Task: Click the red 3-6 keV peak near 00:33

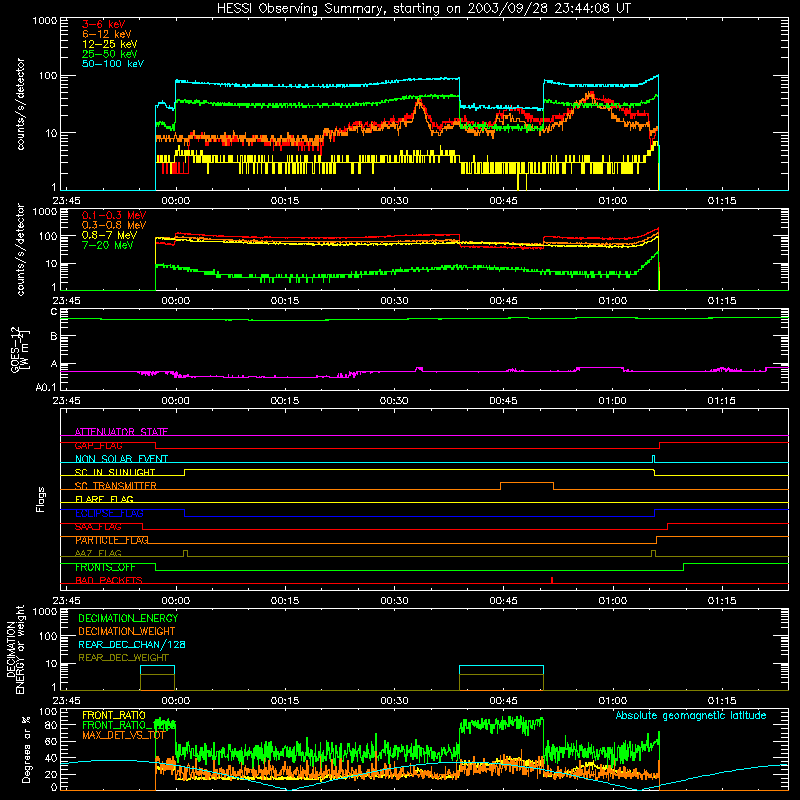Action: click(x=419, y=102)
